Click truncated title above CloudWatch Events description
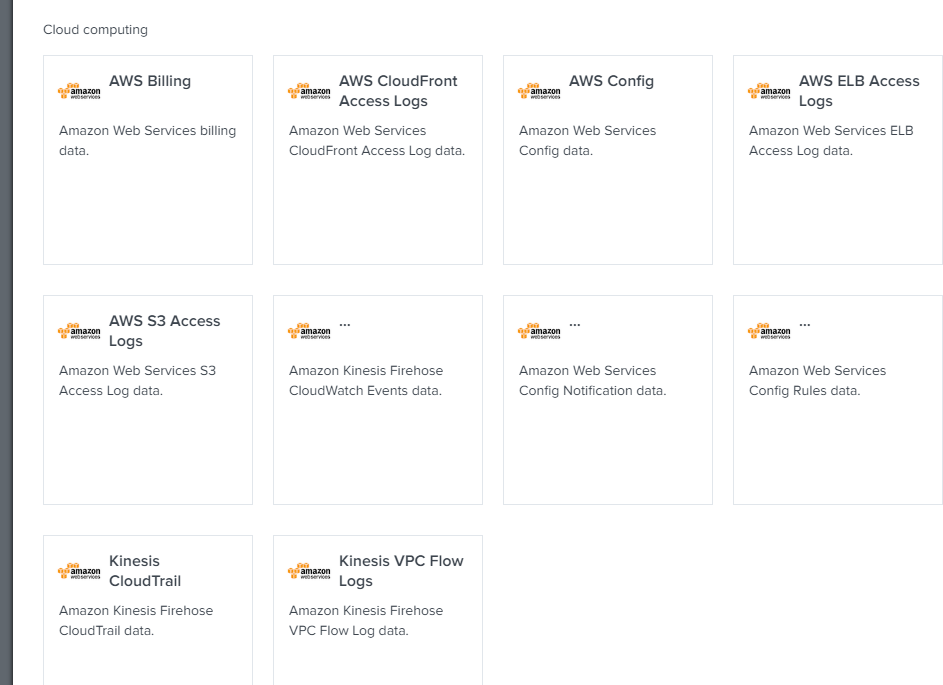Viewport: 943px width, 685px height. coord(345,325)
